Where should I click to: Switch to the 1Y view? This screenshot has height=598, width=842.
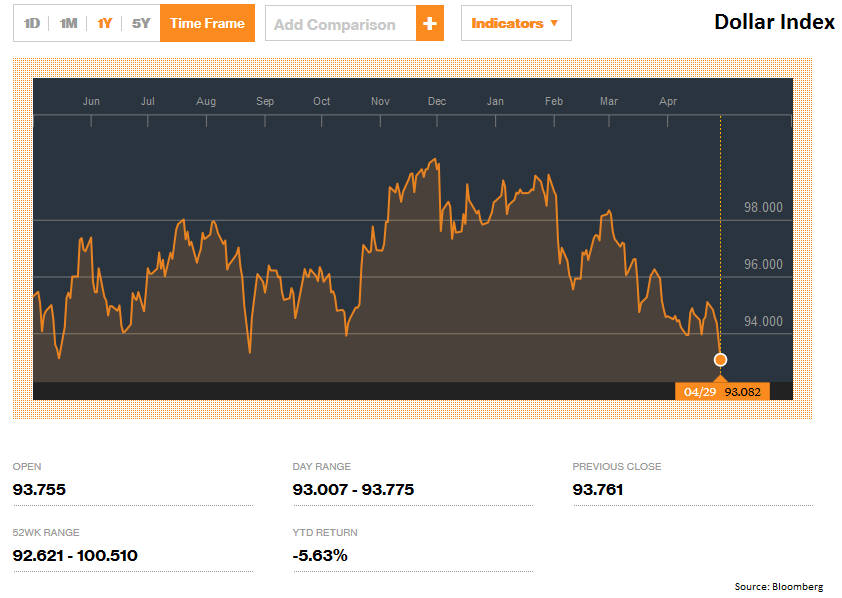103,22
